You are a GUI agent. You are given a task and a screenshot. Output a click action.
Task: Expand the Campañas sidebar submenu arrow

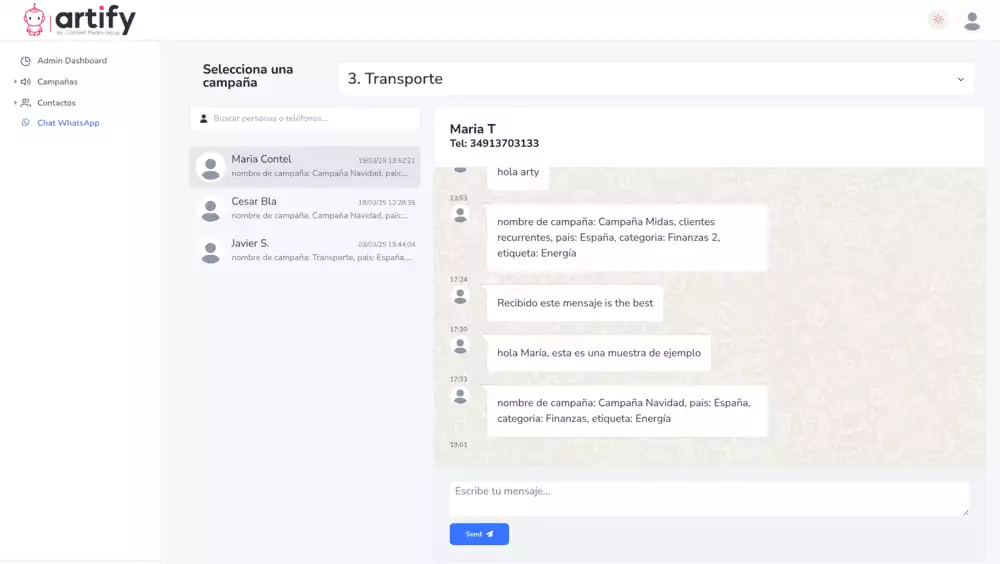15,82
